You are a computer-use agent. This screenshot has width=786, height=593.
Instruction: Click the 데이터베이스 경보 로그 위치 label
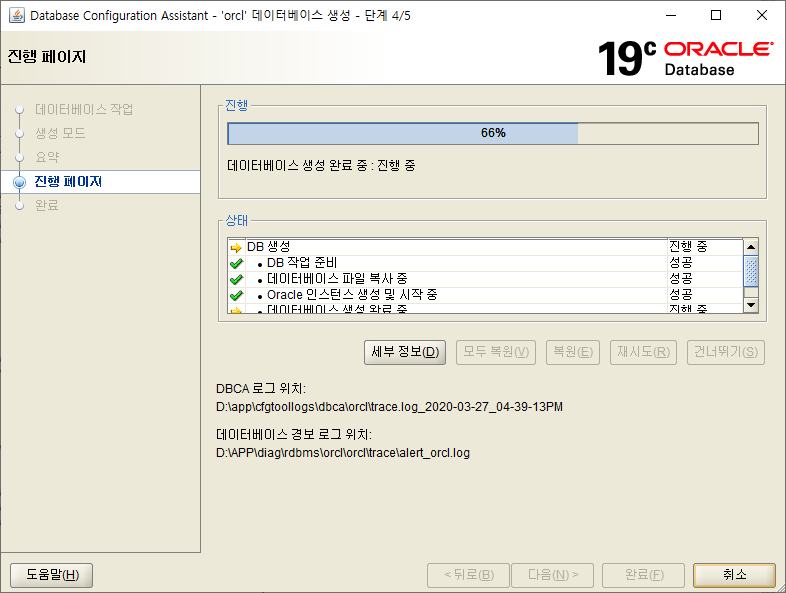pyautogui.click(x=294, y=434)
